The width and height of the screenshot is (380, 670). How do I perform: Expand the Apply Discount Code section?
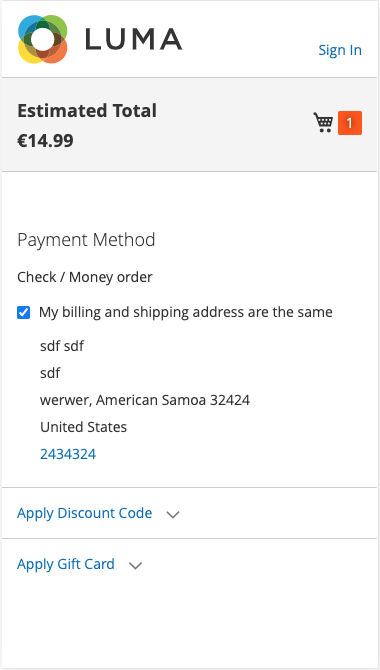coord(85,513)
